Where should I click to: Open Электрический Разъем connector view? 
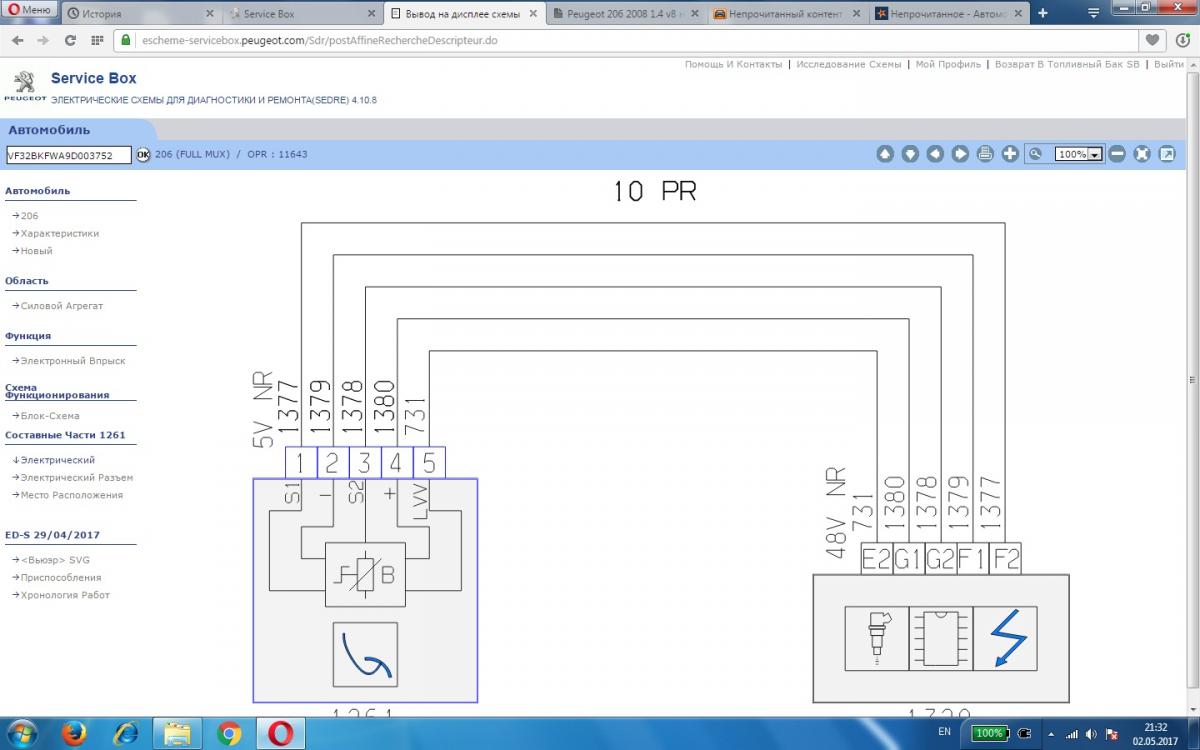pos(77,478)
